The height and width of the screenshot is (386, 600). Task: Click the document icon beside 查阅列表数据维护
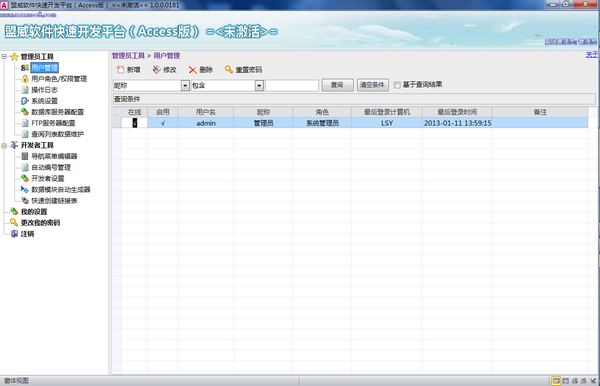[25, 134]
